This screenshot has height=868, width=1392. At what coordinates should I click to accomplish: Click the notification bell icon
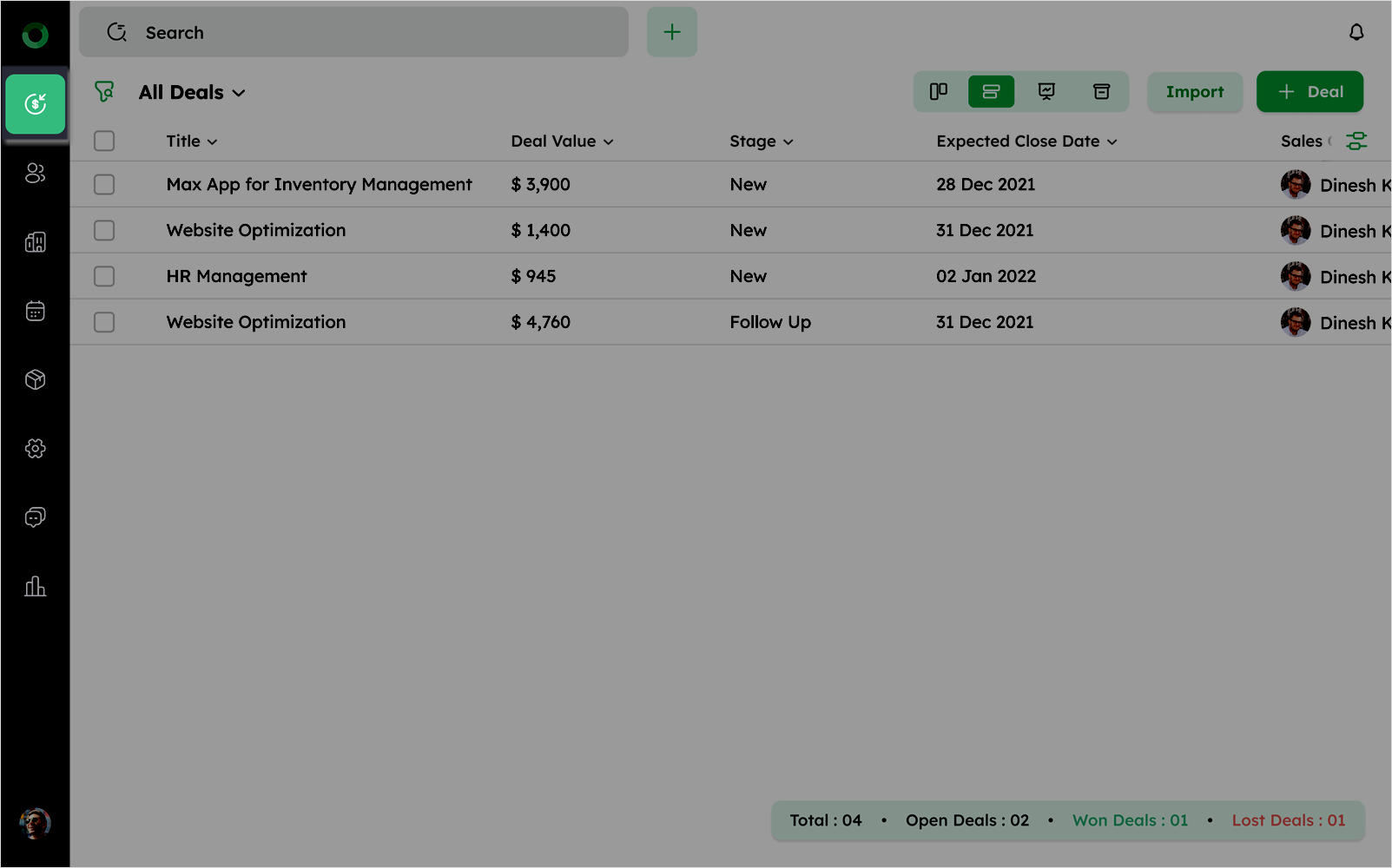point(1356,33)
